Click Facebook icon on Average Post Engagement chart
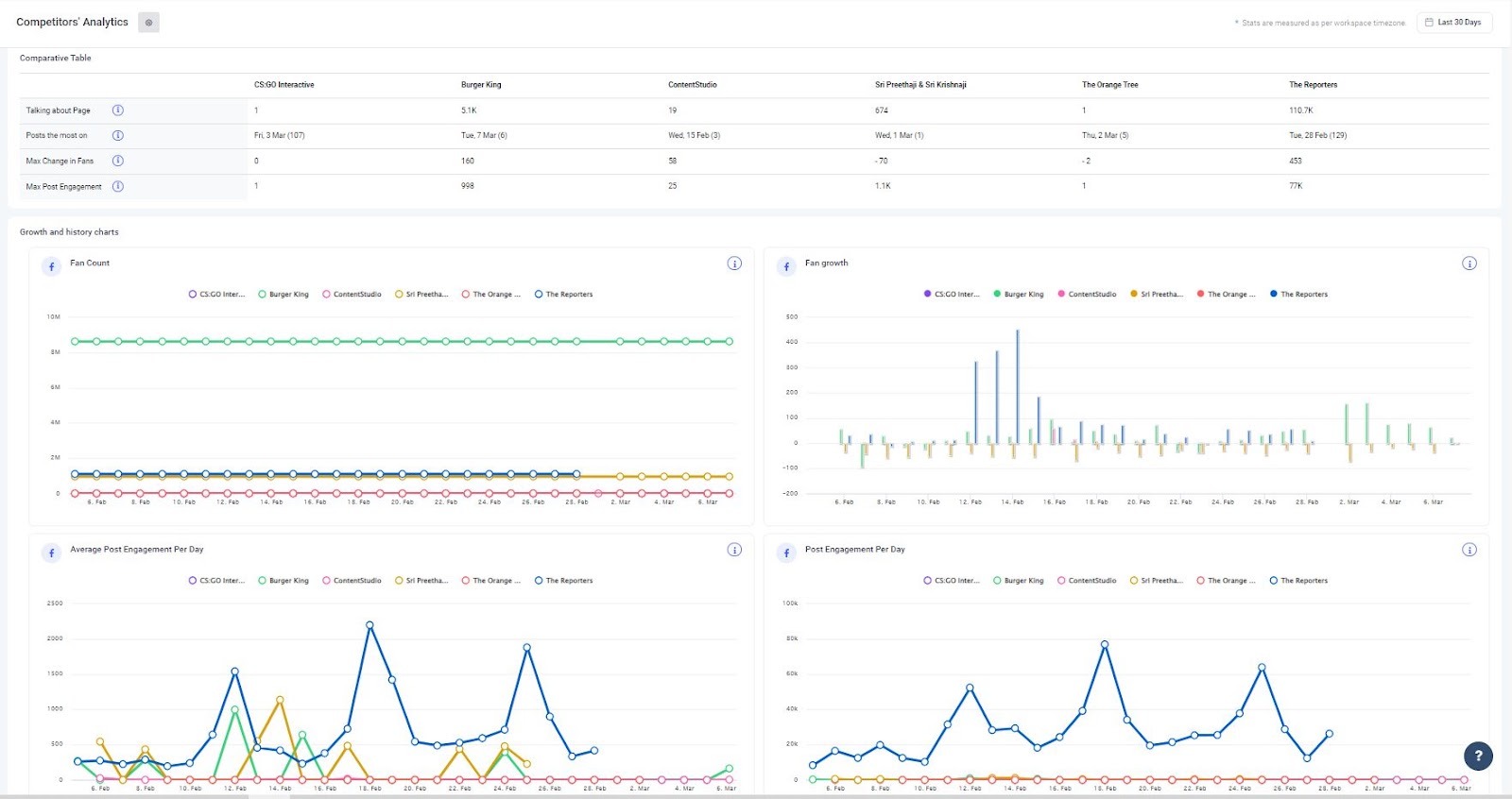The image size is (1512, 799). pos(52,553)
